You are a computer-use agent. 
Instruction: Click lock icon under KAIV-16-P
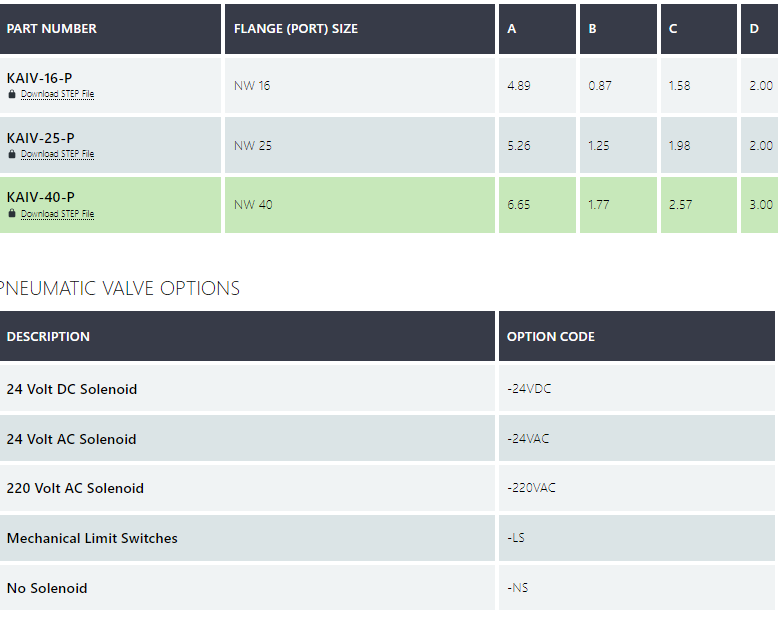click(12, 95)
